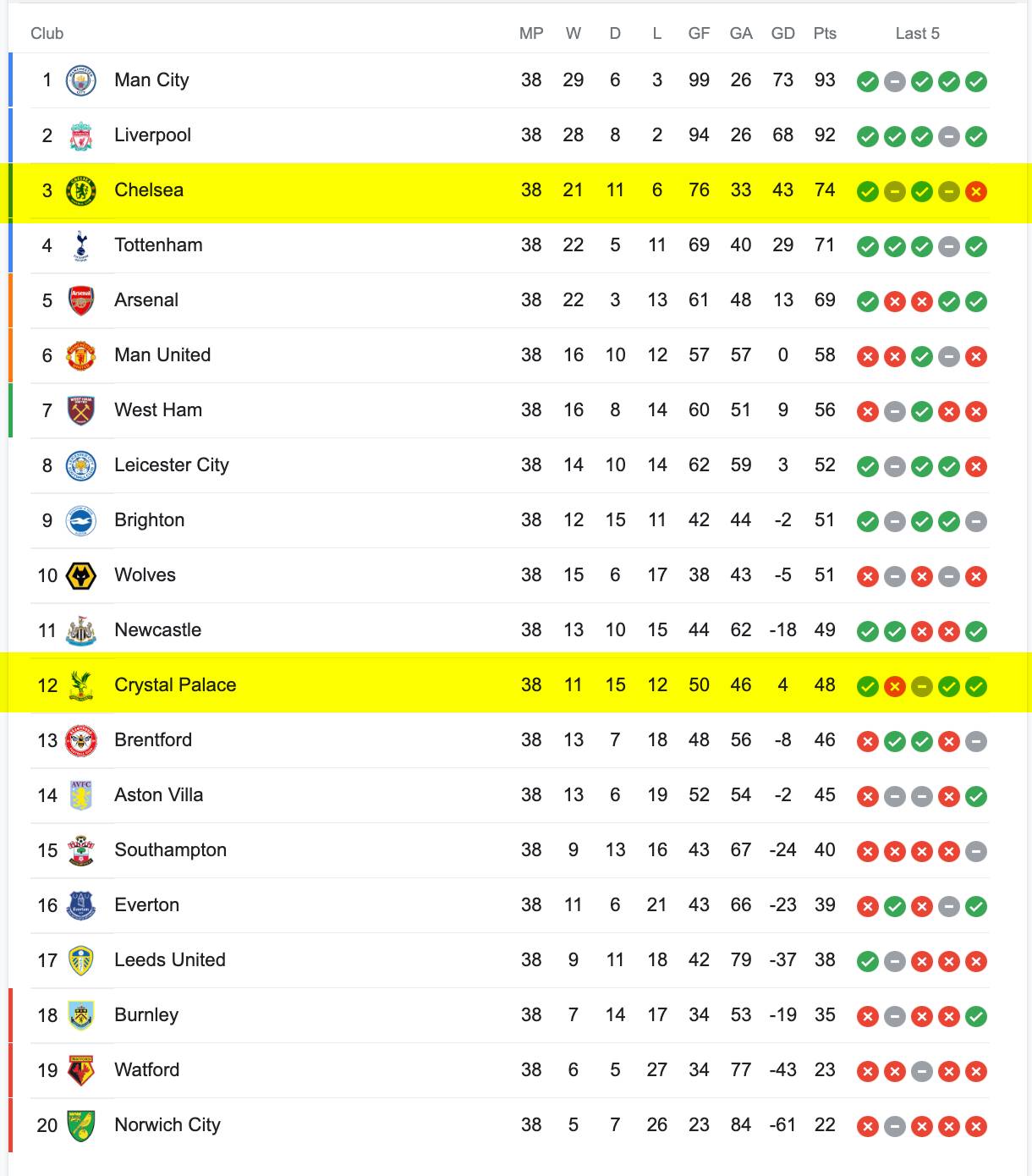Select the GD column header

[783, 33]
